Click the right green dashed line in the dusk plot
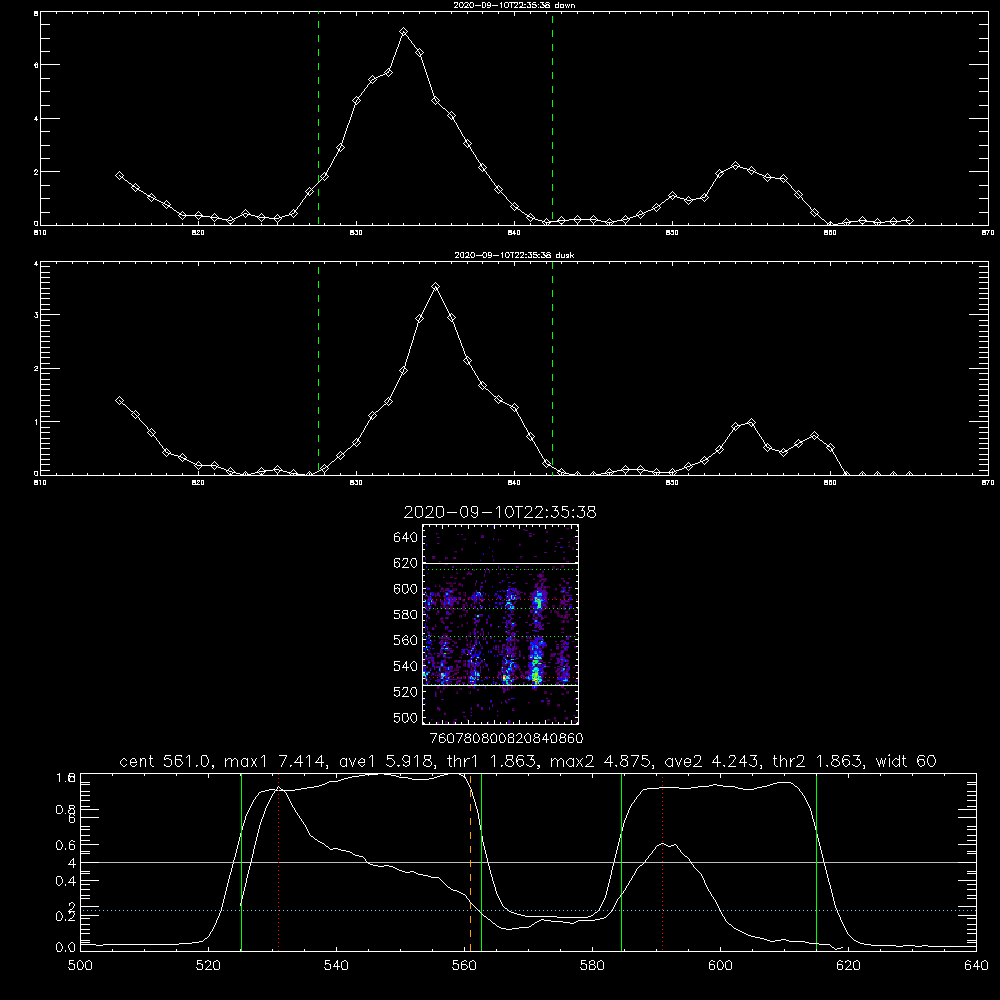The height and width of the screenshot is (1000, 1000). (552, 369)
